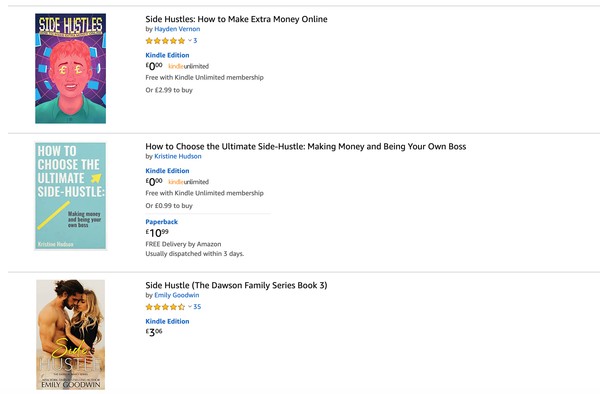Visit author Hayden Vernon's page

pos(177,29)
